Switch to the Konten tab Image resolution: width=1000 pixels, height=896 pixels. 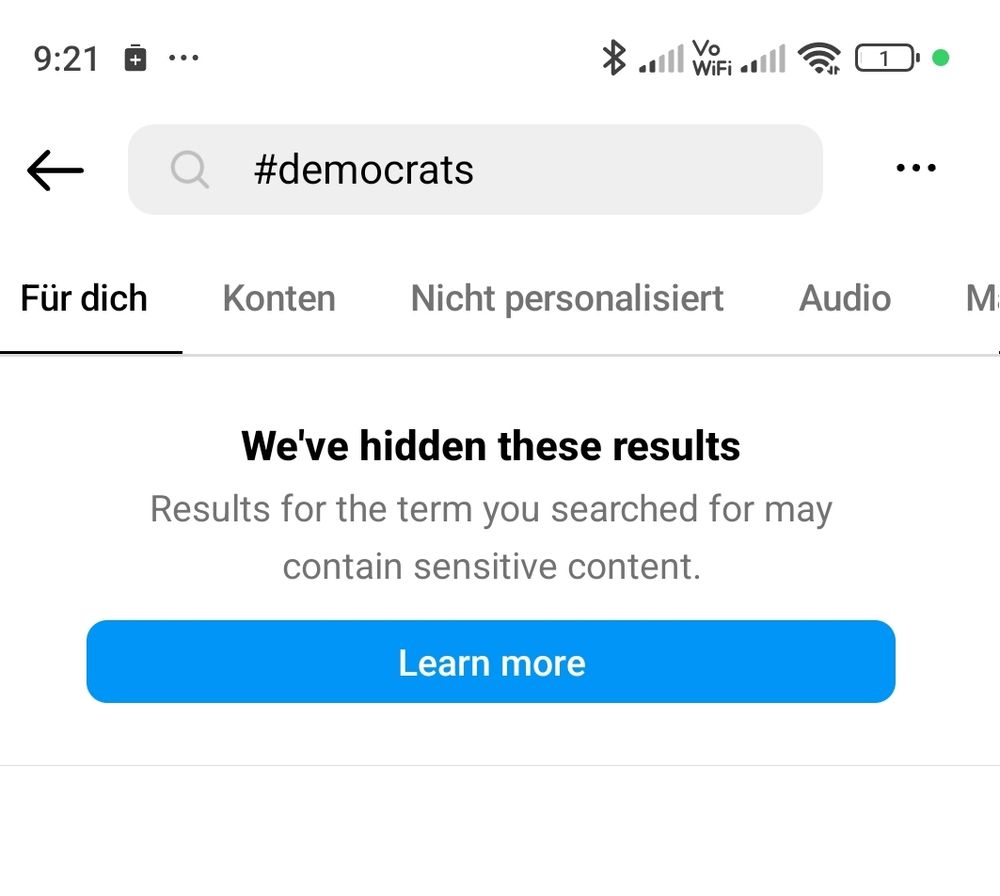tap(279, 298)
